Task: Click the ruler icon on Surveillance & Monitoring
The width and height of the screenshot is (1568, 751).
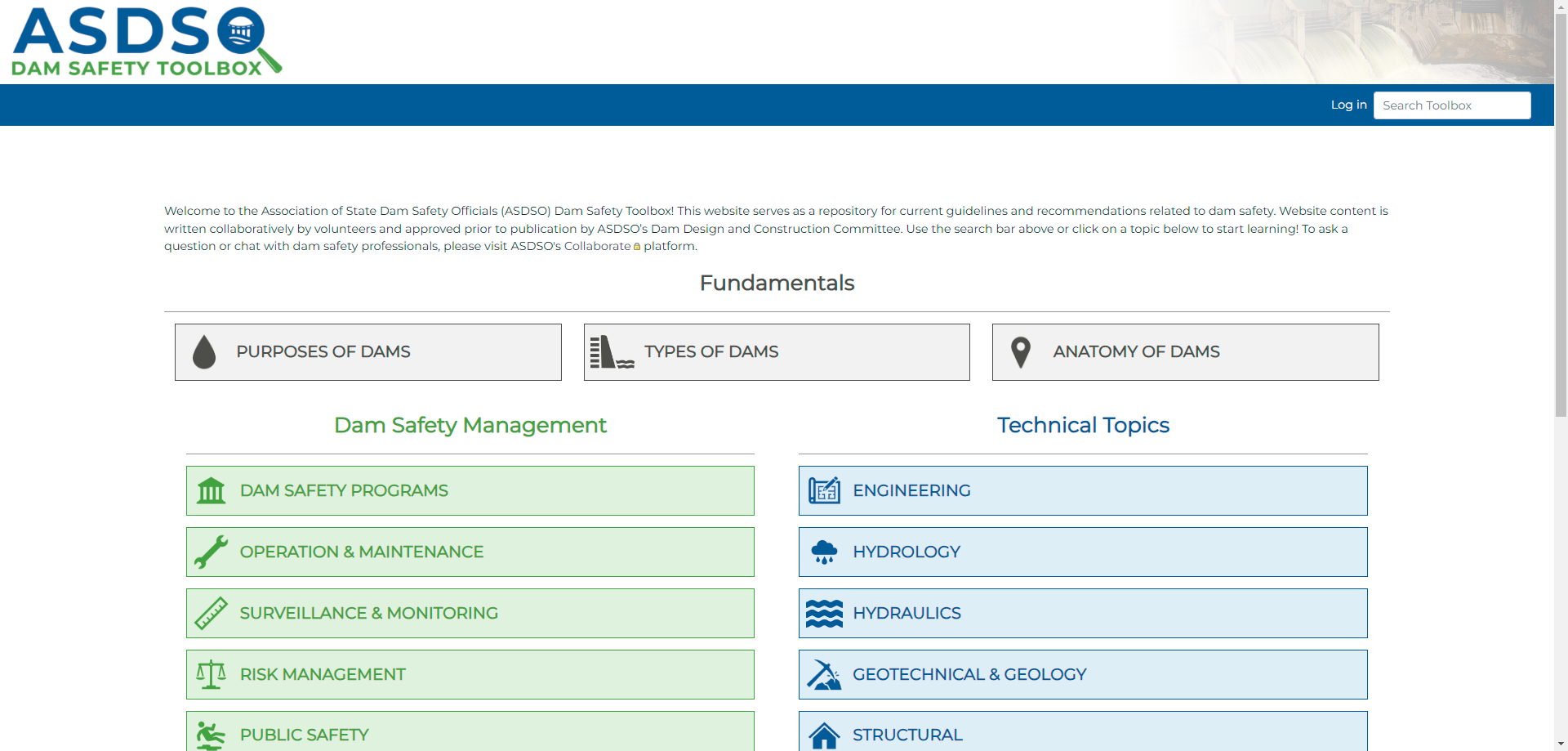Action: click(x=212, y=613)
